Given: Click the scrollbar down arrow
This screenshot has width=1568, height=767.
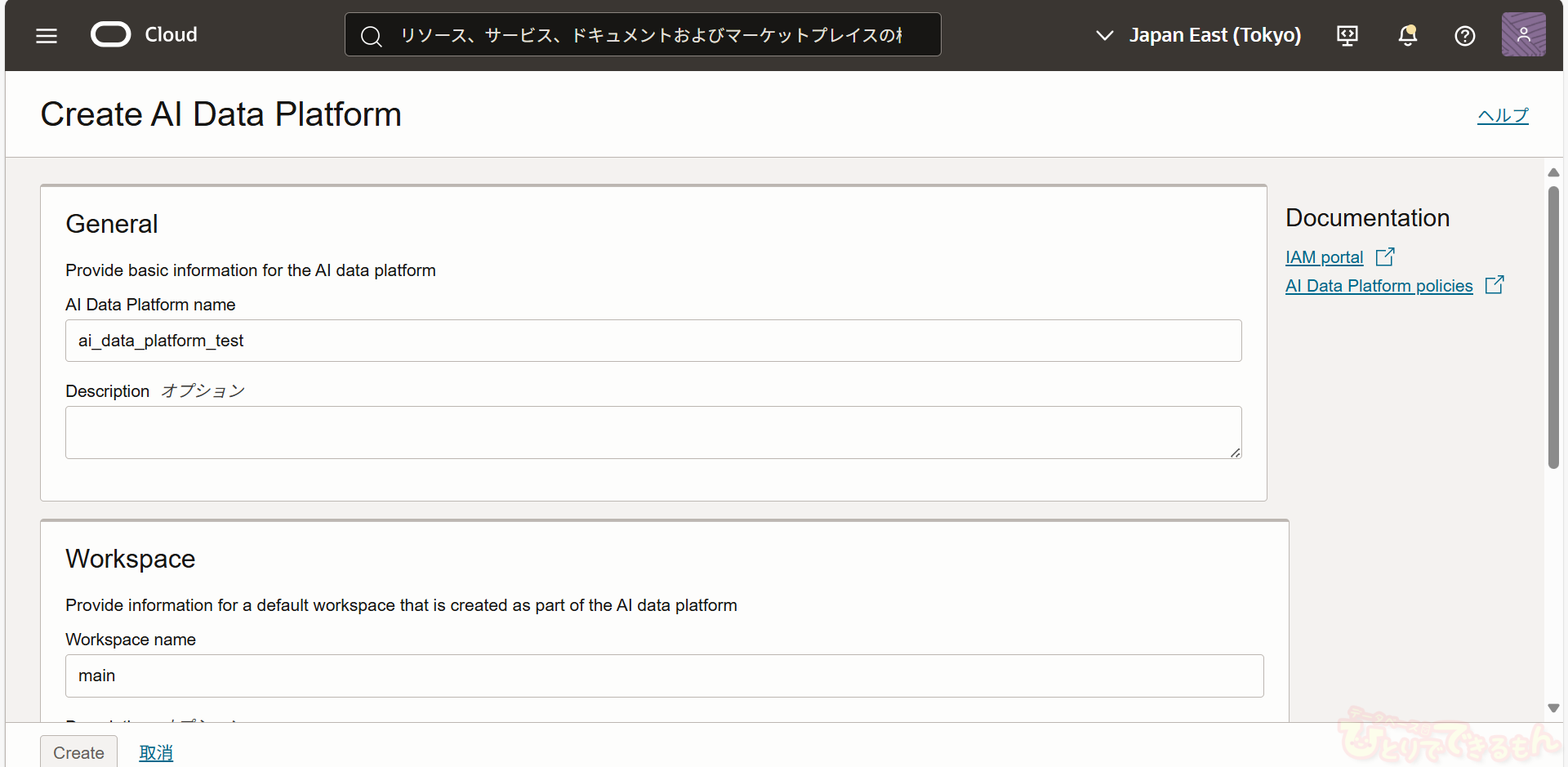Looking at the screenshot, I should click(1553, 708).
